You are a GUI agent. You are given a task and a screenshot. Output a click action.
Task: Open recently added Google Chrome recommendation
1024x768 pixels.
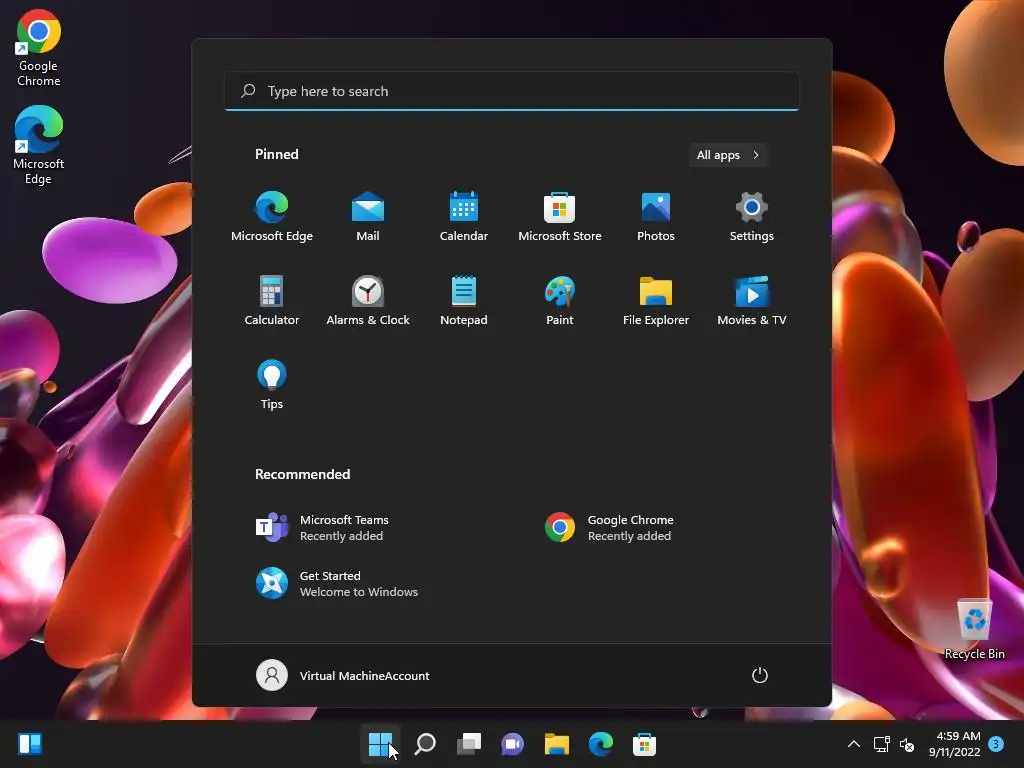coord(609,528)
